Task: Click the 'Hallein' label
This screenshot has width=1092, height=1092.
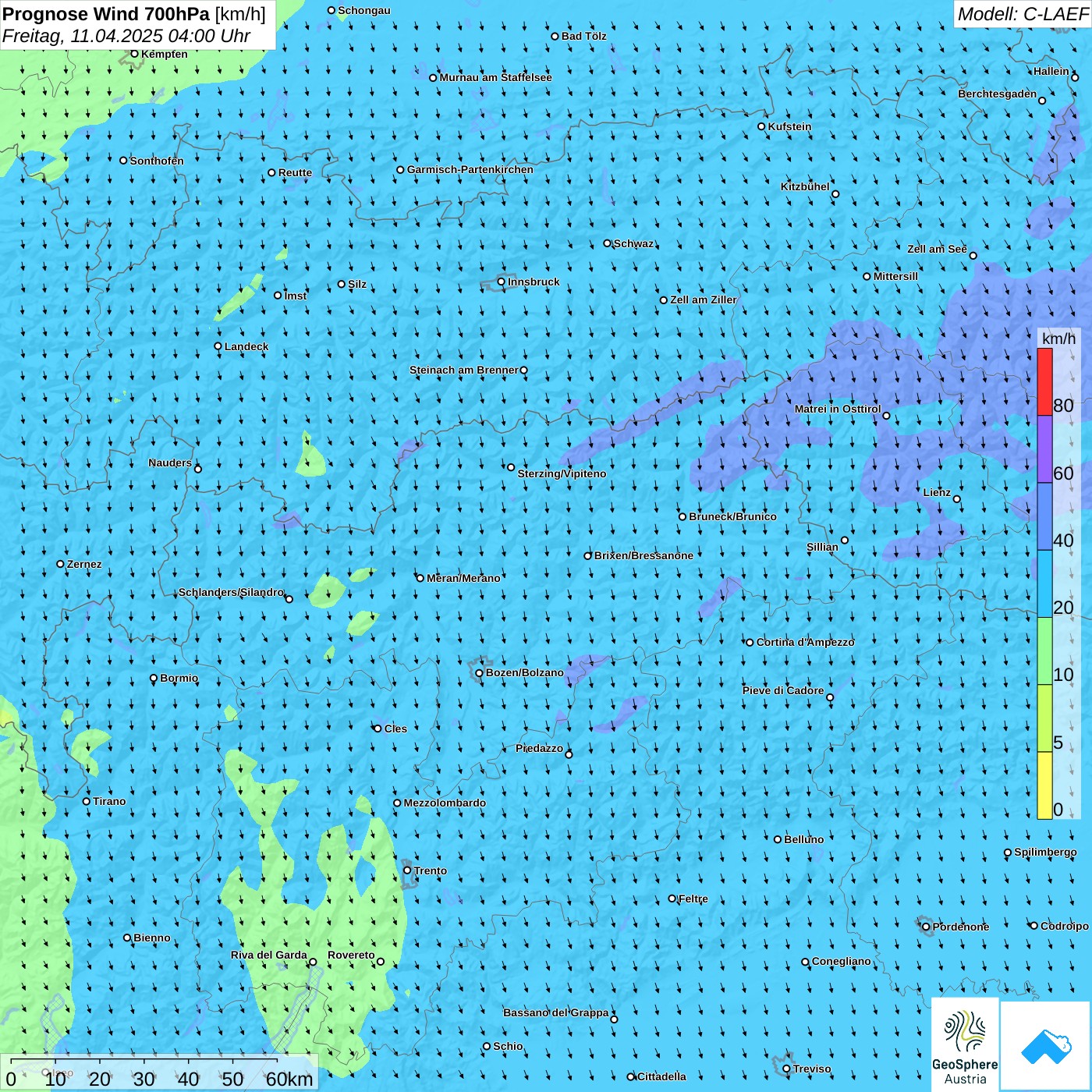Action: pyautogui.click(x=1051, y=71)
